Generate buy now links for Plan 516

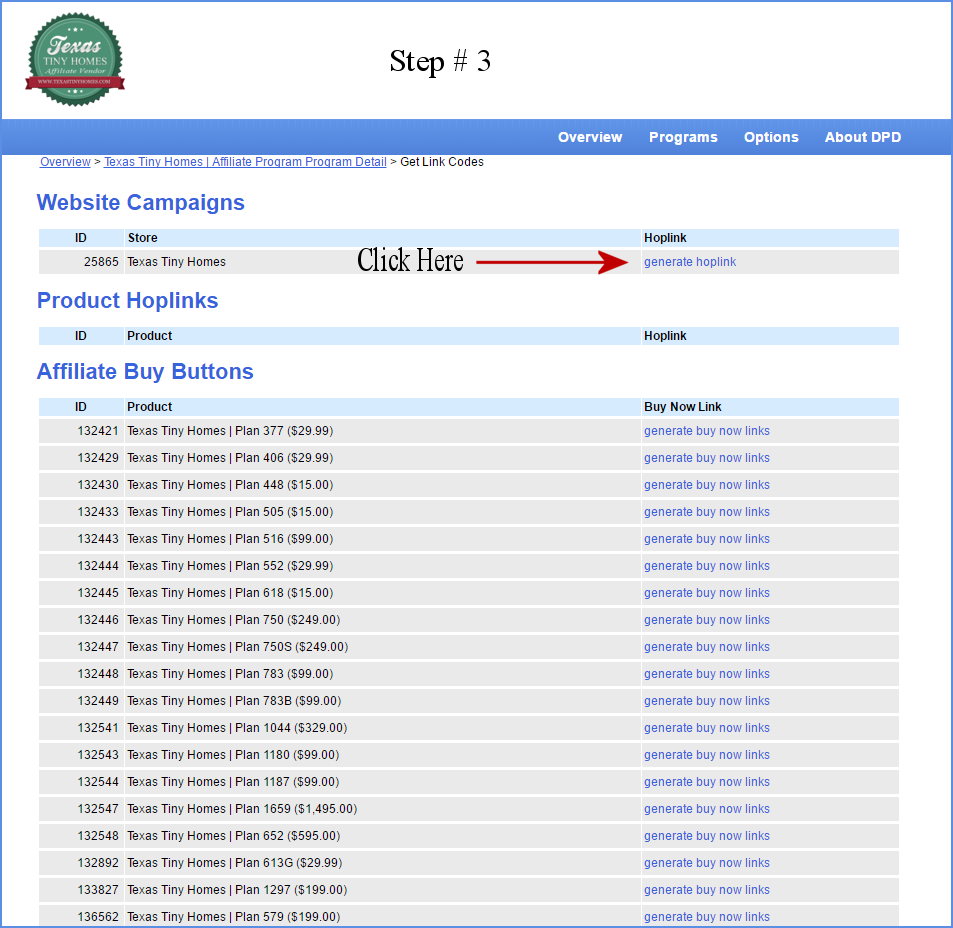[x=707, y=539]
